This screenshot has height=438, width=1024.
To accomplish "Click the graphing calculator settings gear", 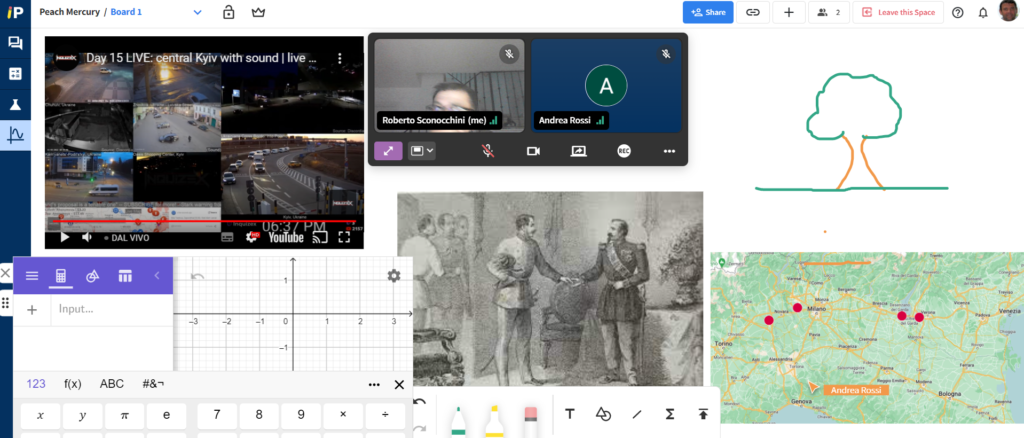I will click(x=394, y=276).
